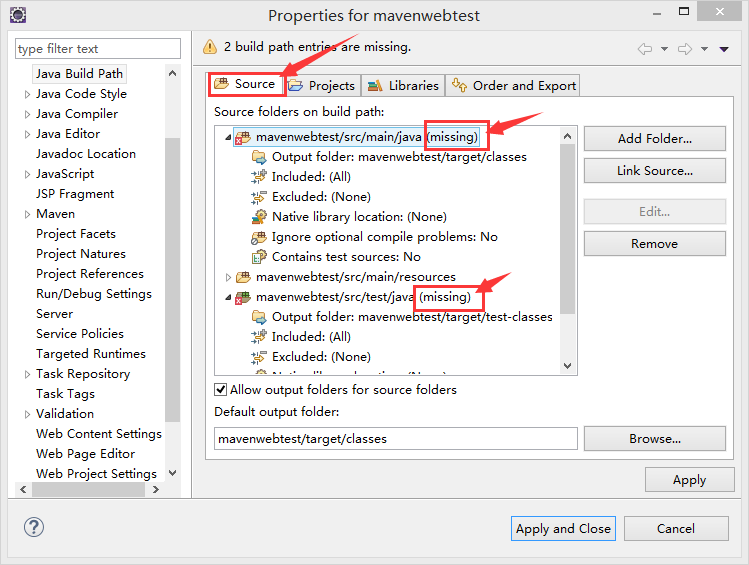Screen dimensions: 749x565
Task: Expand the Java Code Style category
Action: tap(27, 94)
